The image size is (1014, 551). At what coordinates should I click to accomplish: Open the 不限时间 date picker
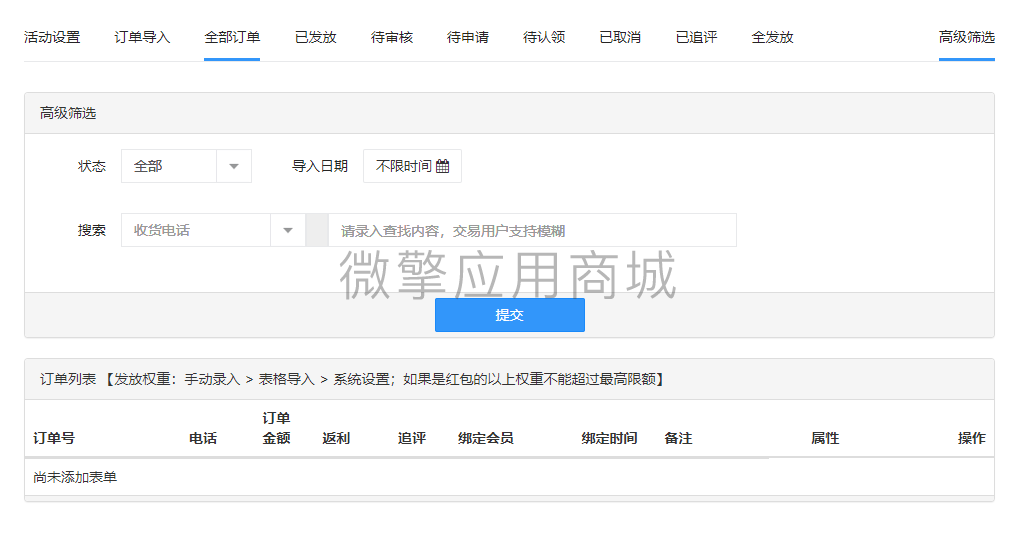pyautogui.click(x=412, y=166)
